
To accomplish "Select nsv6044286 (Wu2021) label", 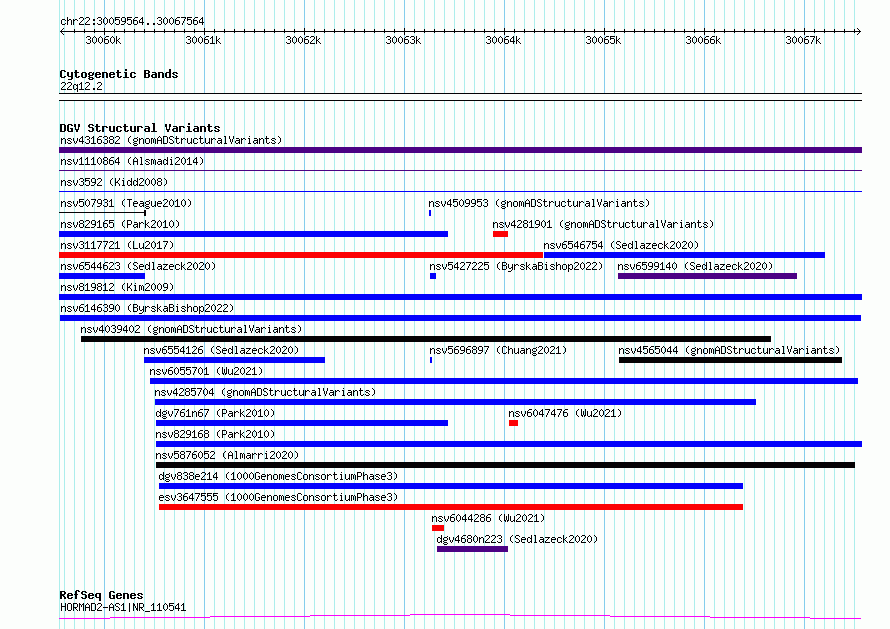I will click(488, 518).
